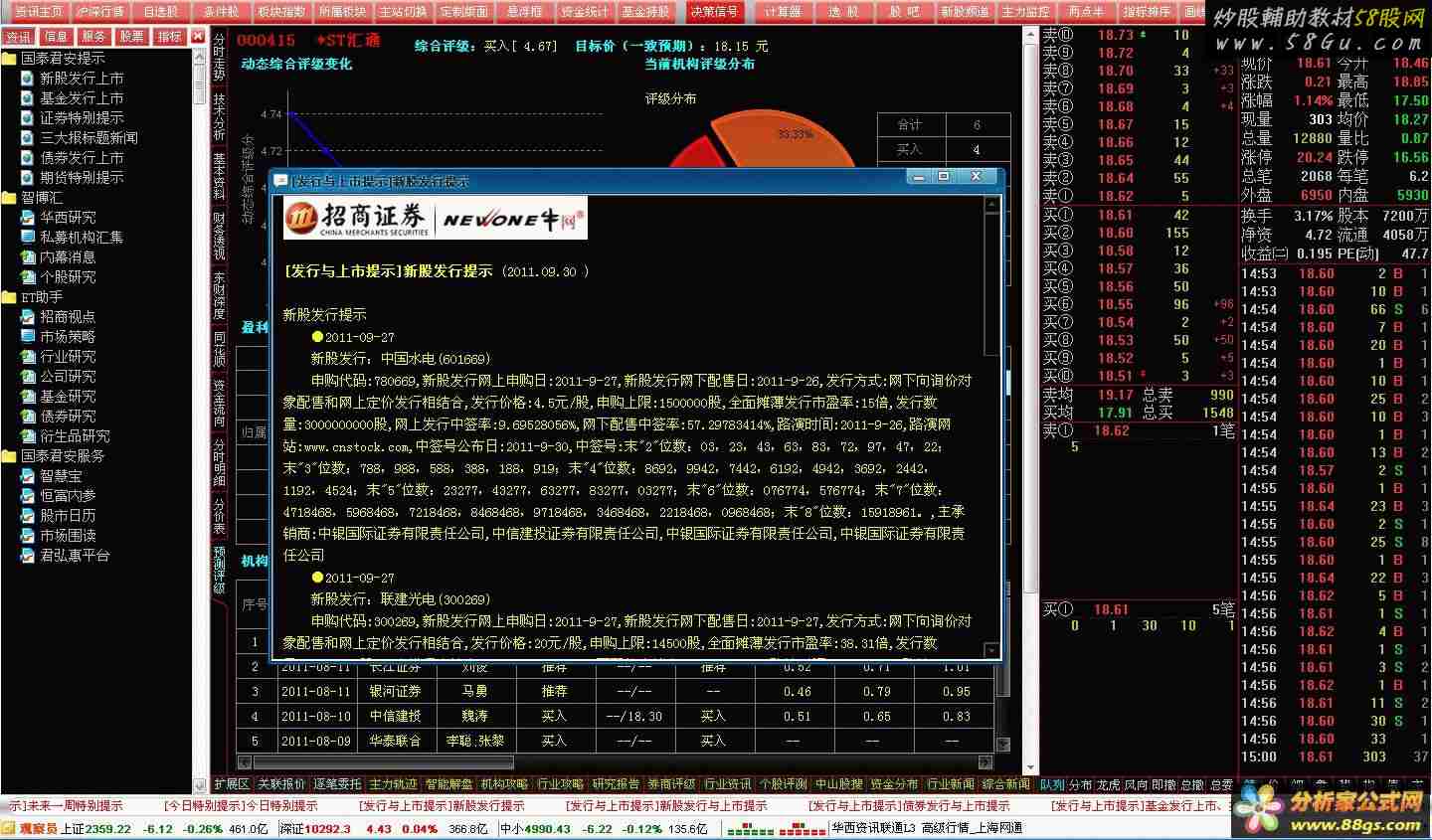
Task: Open 证券特别提示 document item
Action: pos(82,118)
